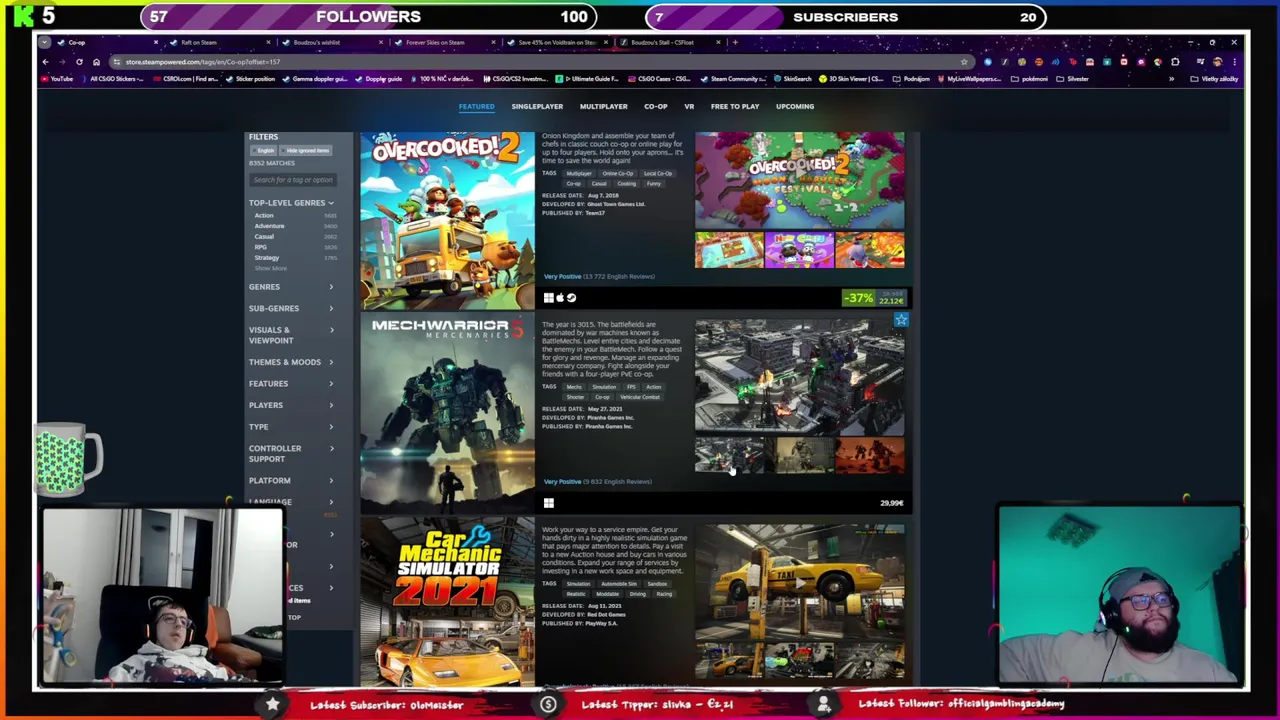Click the browser home icon
Viewport: 1280px width, 720px height.
(96, 62)
